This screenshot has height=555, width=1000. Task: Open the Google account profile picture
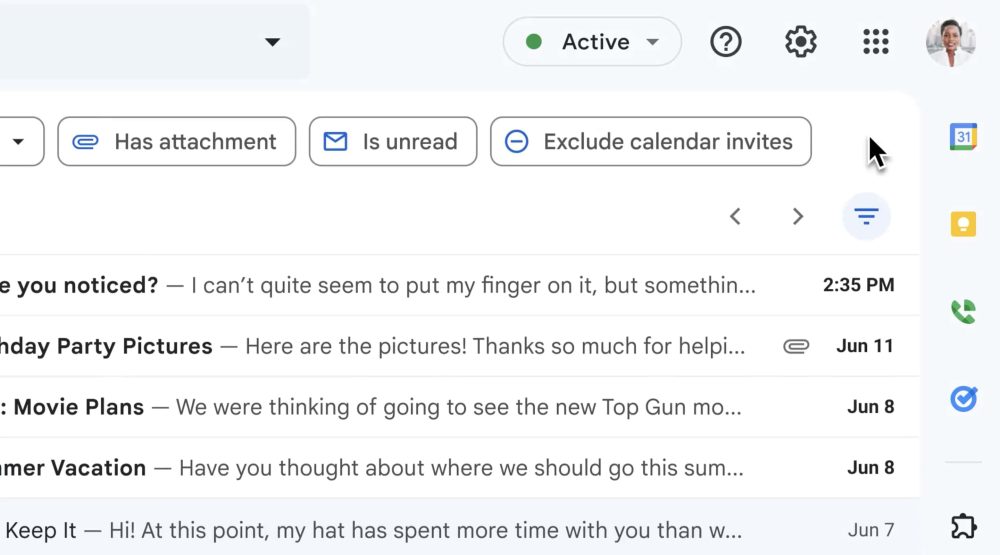[949, 42]
